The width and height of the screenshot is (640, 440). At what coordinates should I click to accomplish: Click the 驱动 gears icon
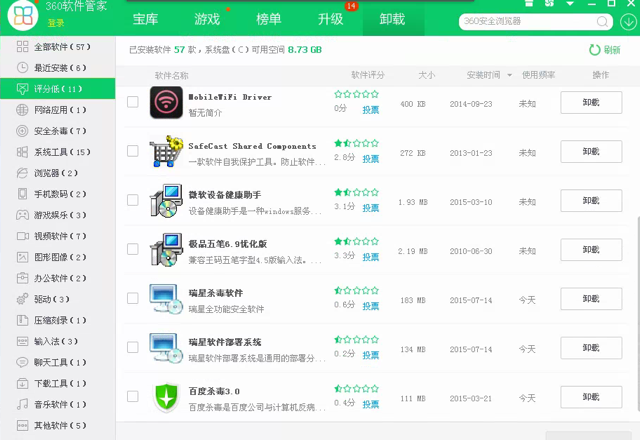22,299
